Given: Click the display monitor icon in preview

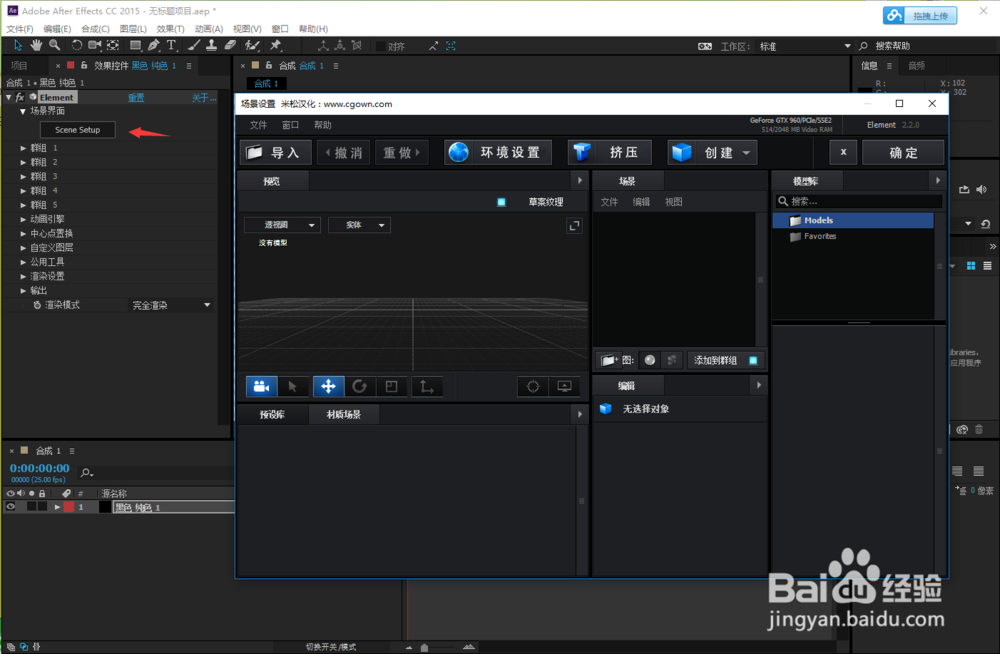Looking at the screenshot, I should pos(564,386).
